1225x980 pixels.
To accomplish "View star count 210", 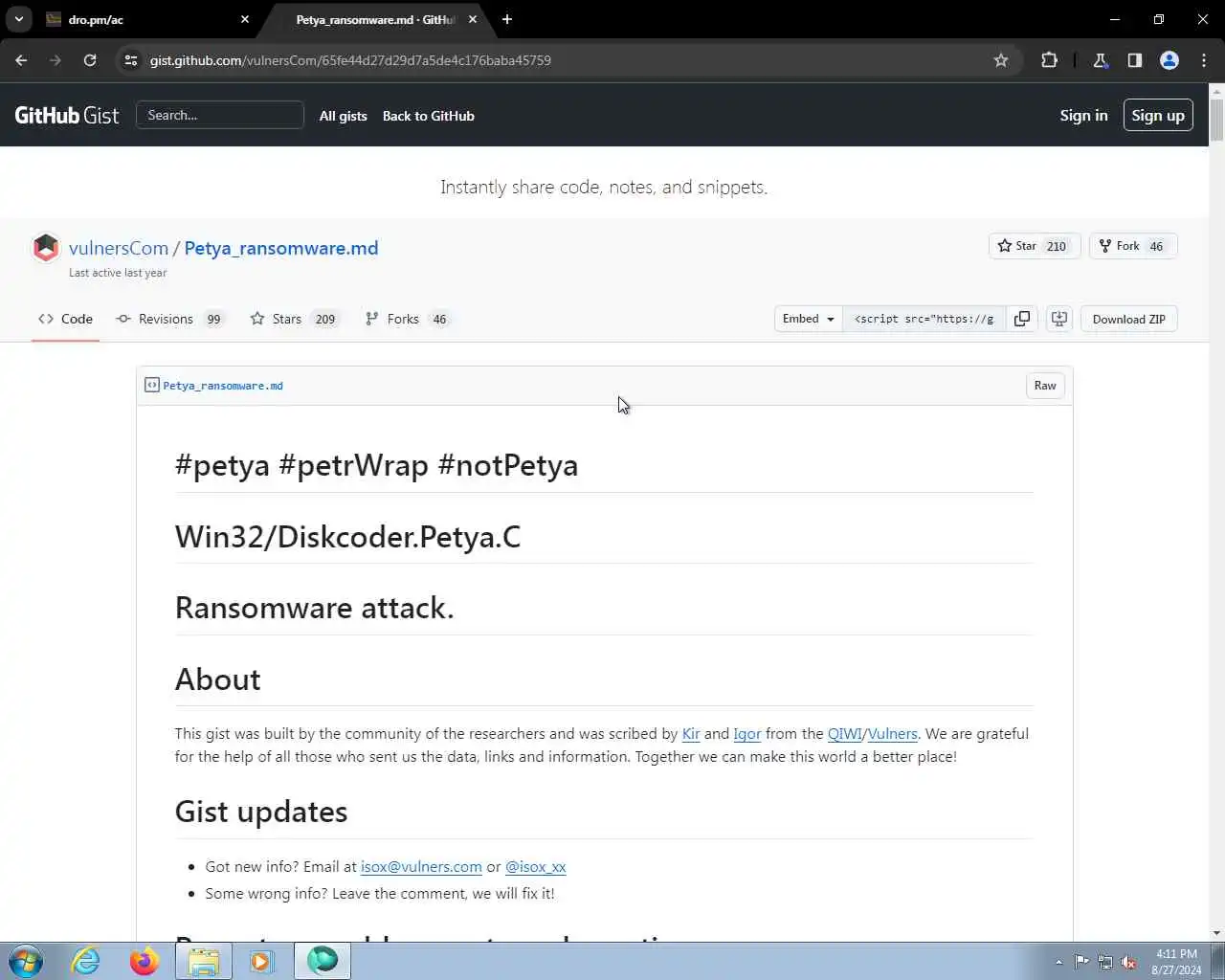I will [1057, 246].
